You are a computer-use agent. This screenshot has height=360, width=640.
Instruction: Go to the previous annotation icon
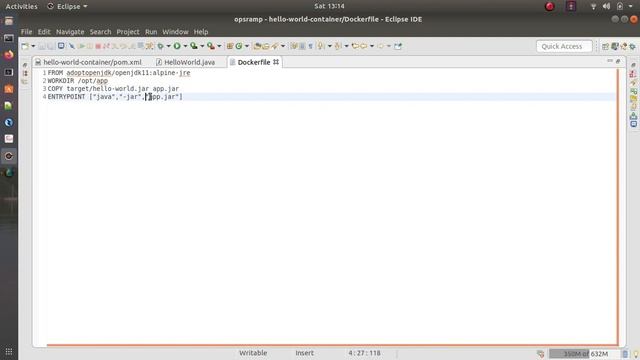[x=338, y=46]
